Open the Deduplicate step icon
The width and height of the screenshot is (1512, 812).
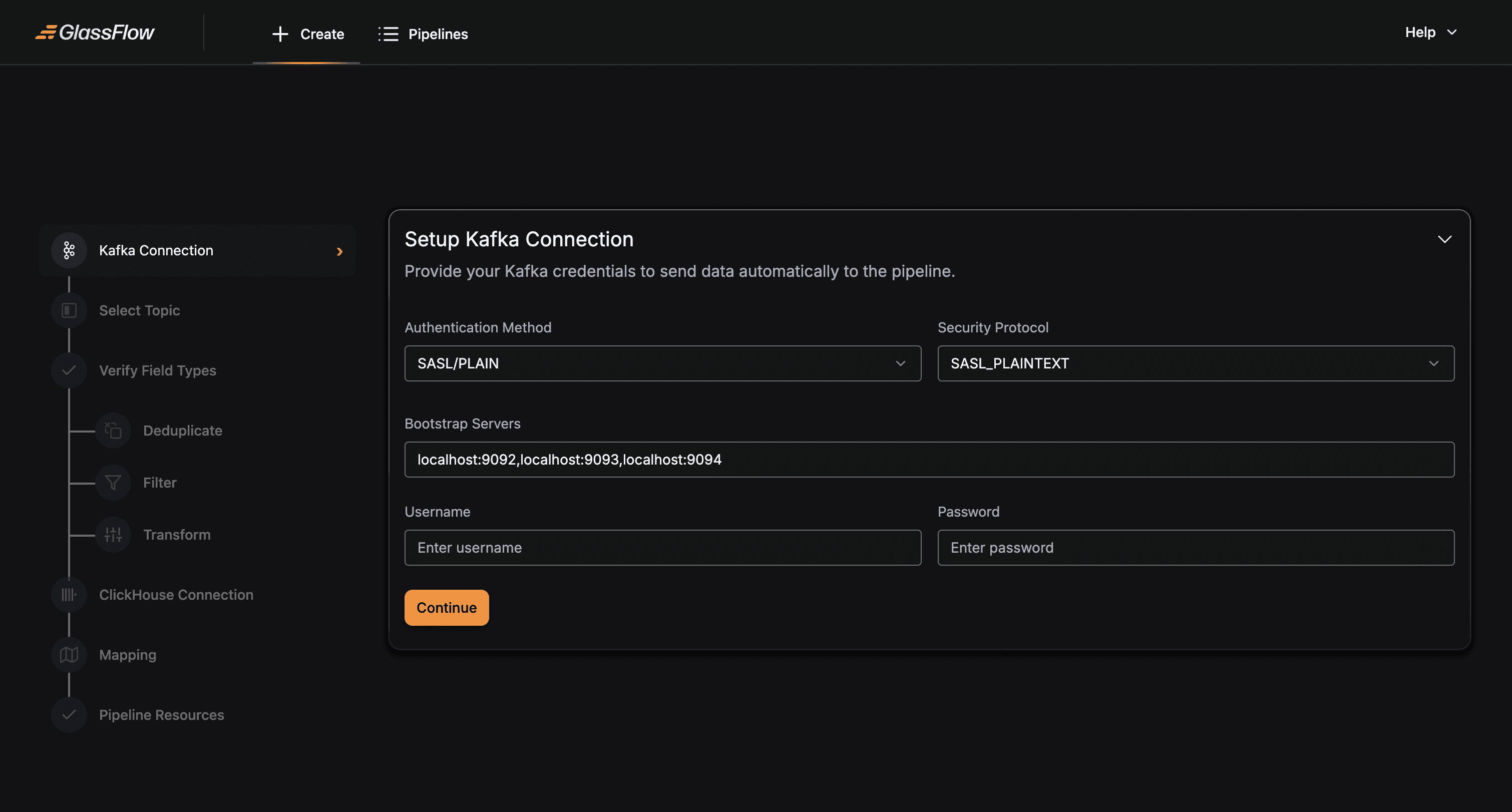113,430
